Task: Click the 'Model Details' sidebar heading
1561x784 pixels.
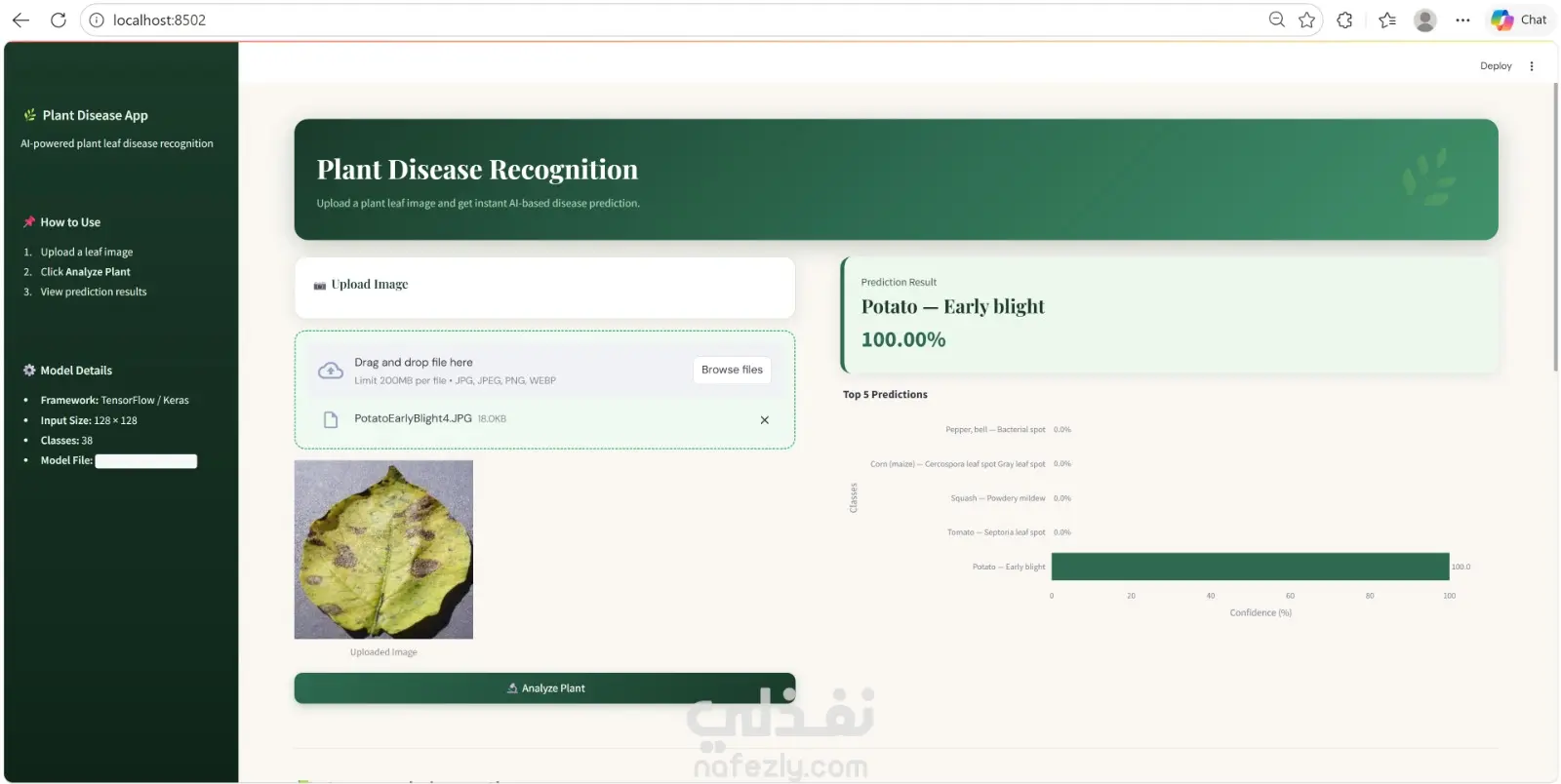Action: (x=76, y=371)
